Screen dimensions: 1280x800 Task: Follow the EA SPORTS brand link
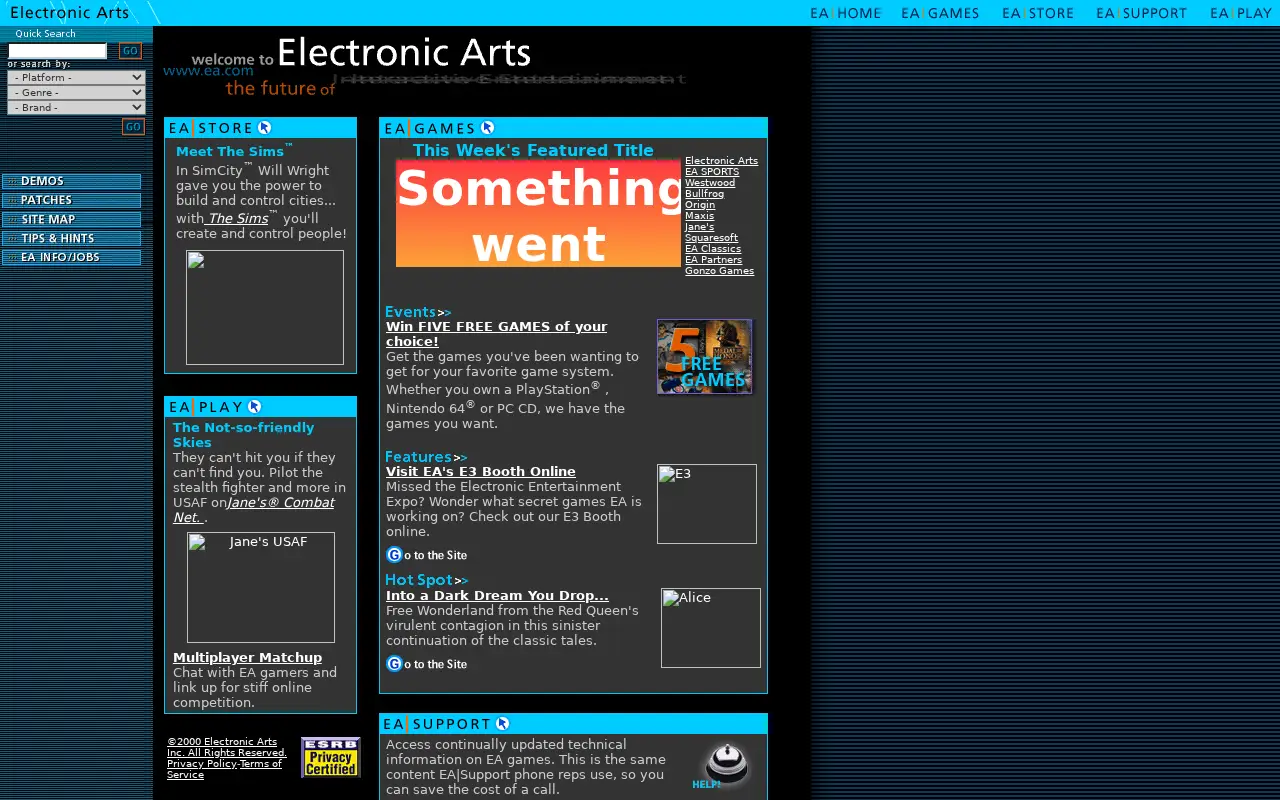point(712,172)
